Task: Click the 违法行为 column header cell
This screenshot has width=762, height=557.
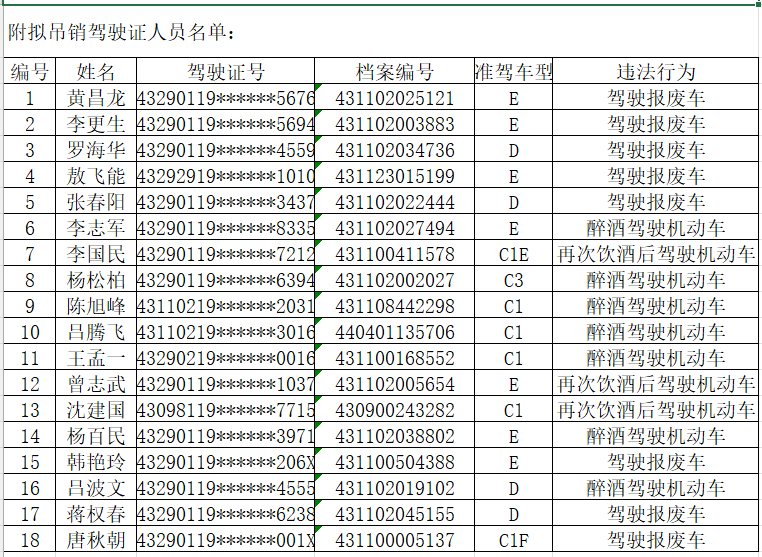Action: coord(656,71)
